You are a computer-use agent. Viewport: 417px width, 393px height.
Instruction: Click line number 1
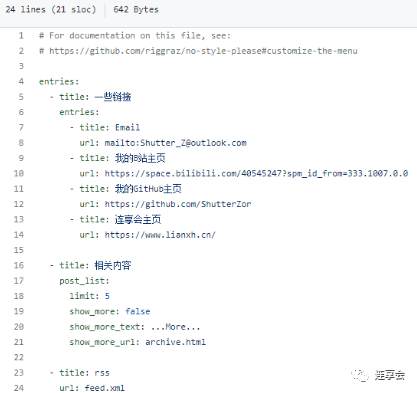tap(21, 35)
